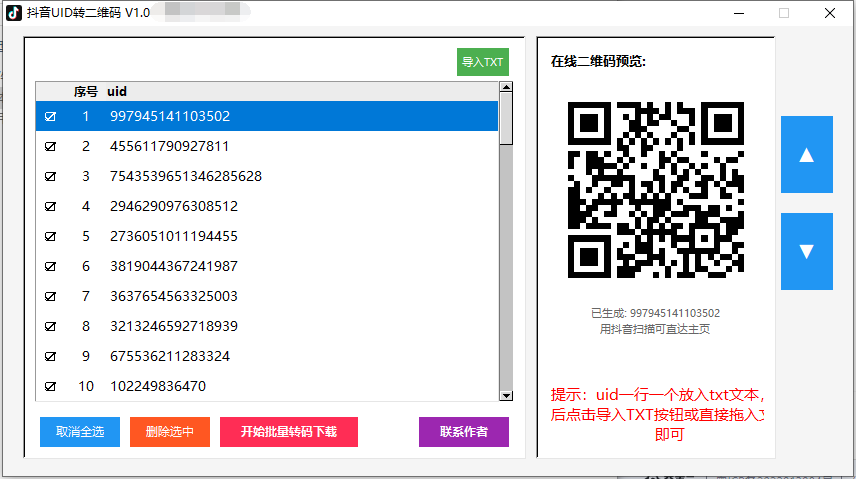Viewport: 856px width, 479px height.
Task: Toggle checkbox of uid 2736051011194455
Action: click(x=50, y=236)
